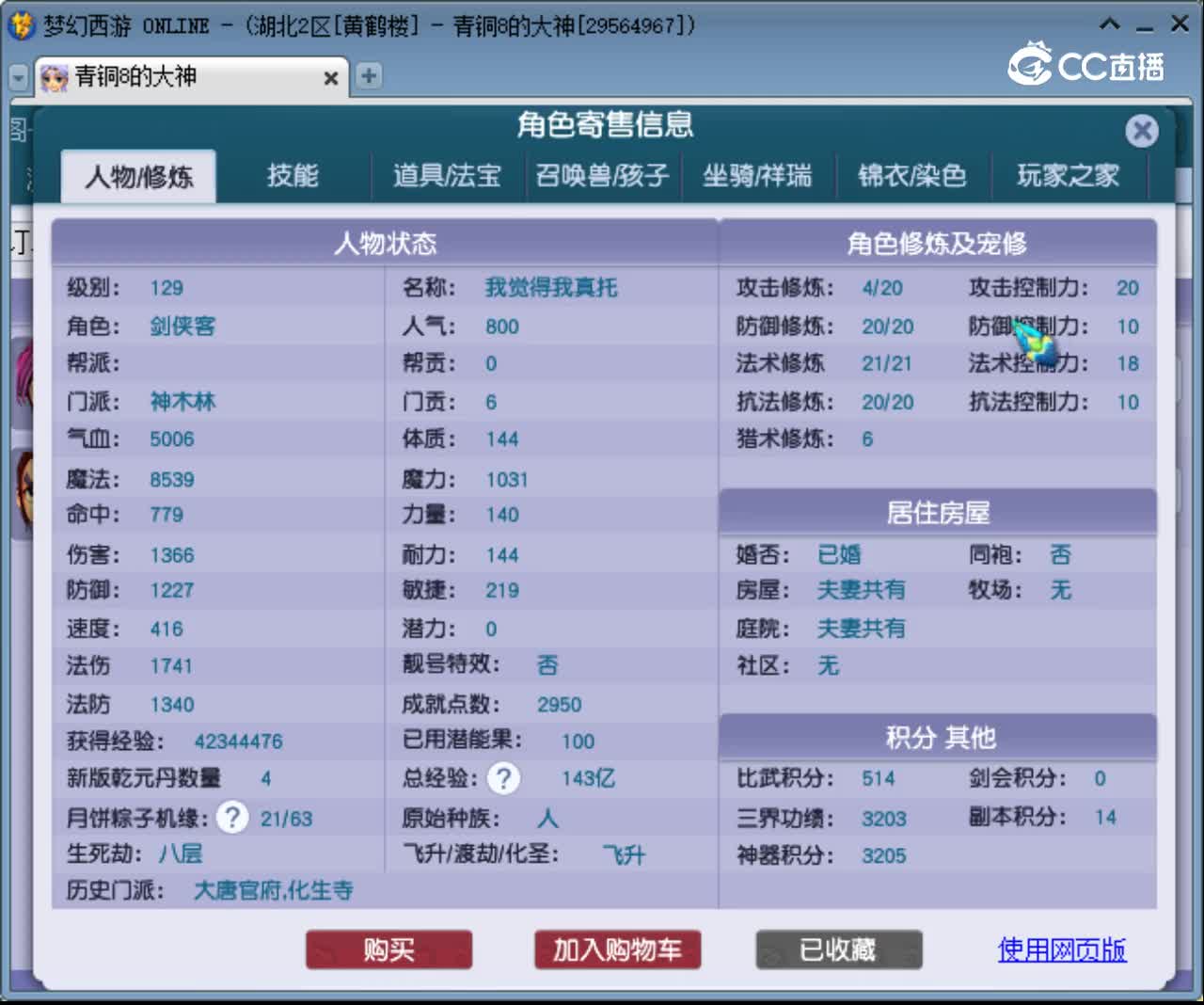The image size is (1204, 1005).
Task: Click the 总经验 help question mark
Action: 504,778
